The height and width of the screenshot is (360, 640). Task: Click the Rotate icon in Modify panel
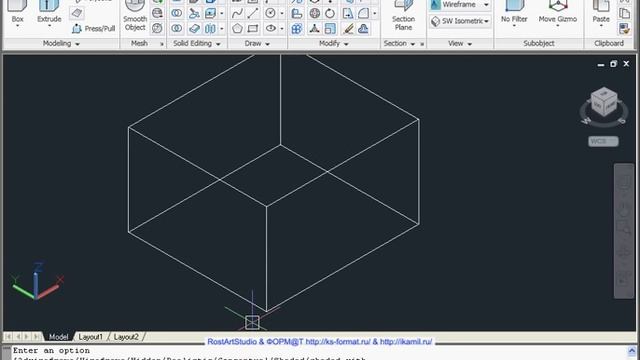click(x=330, y=13)
